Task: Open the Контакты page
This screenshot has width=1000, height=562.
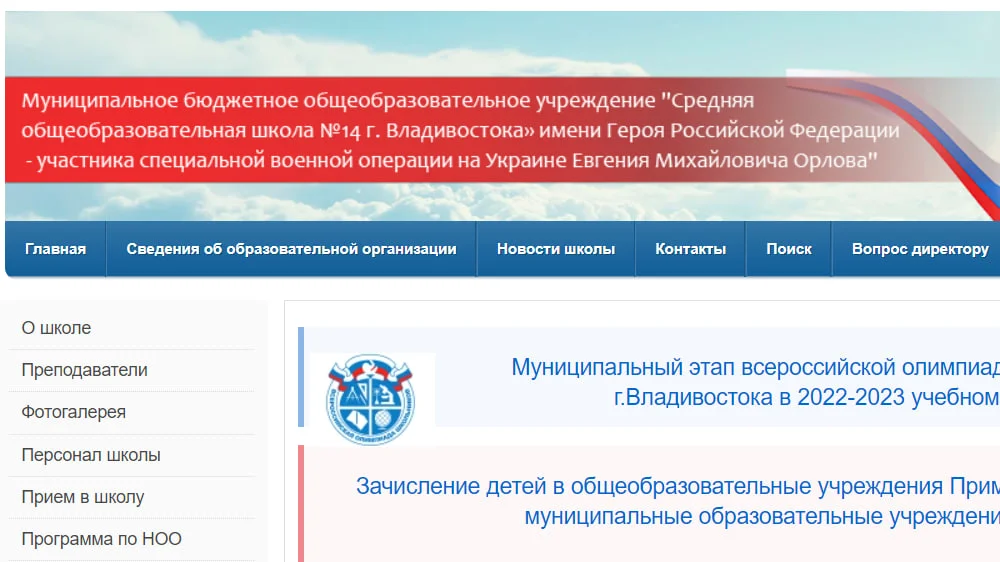Action: 690,249
